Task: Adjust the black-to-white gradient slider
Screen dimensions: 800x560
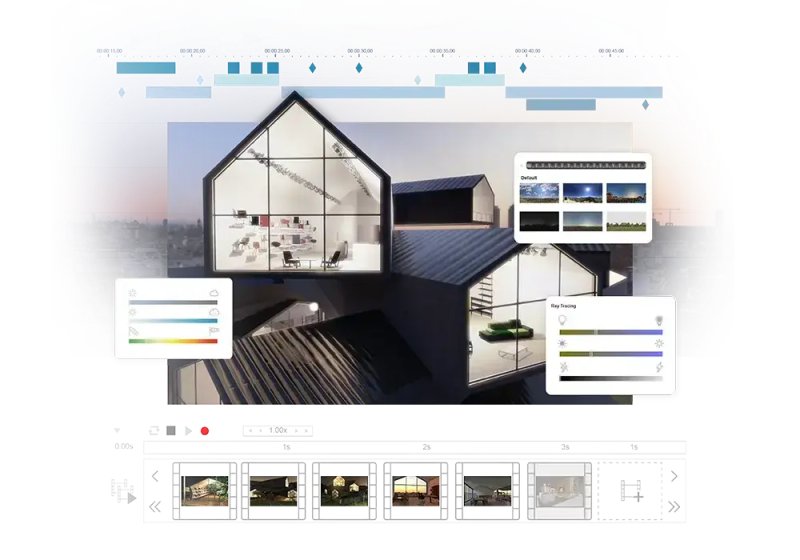Action: pos(611,378)
